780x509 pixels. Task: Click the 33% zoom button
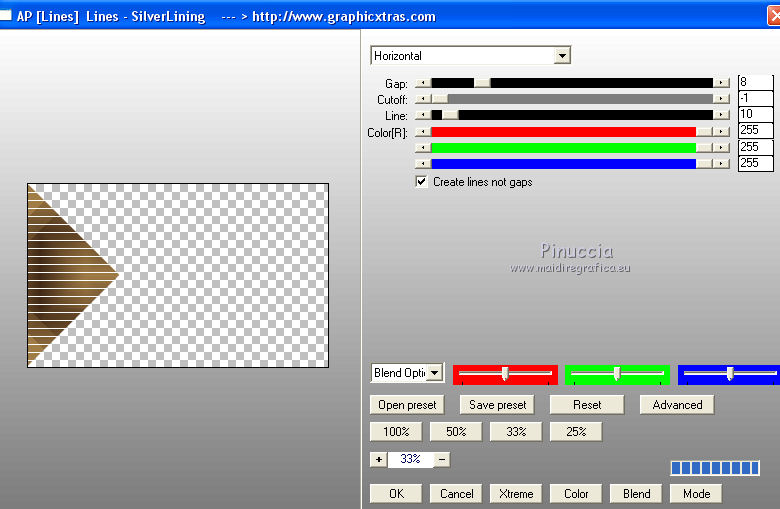pos(516,431)
